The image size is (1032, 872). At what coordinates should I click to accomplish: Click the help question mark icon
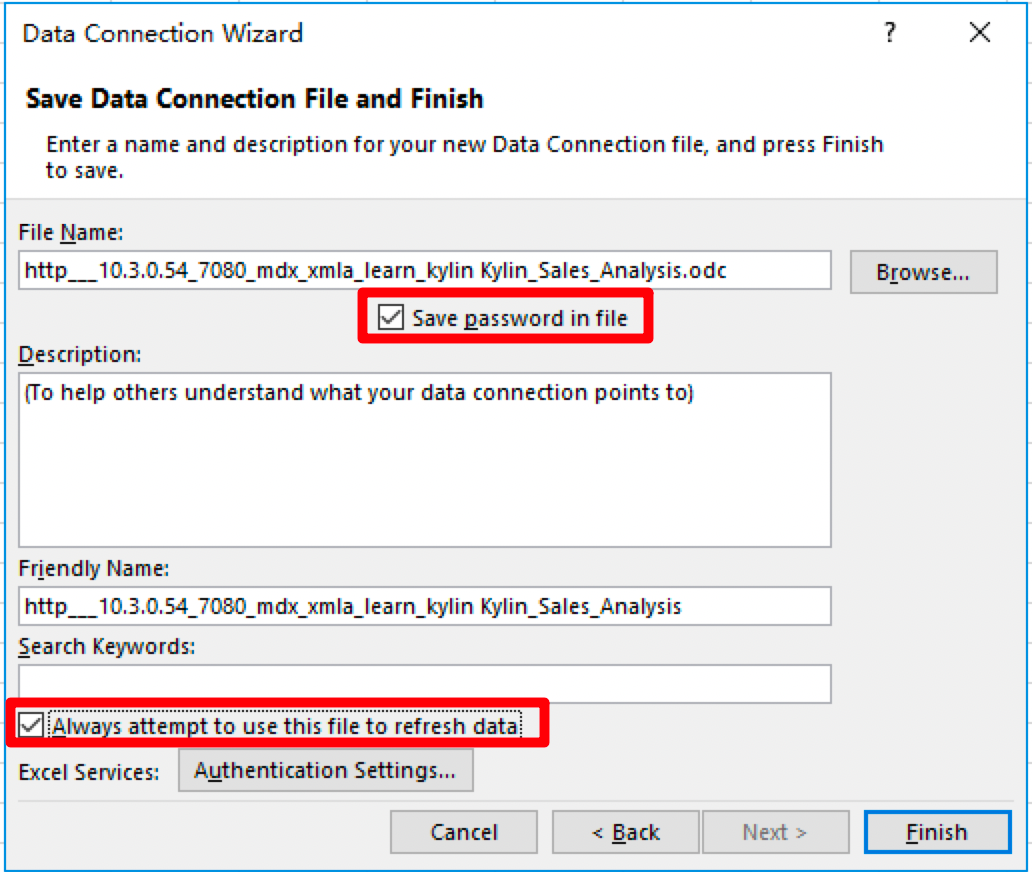[890, 34]
